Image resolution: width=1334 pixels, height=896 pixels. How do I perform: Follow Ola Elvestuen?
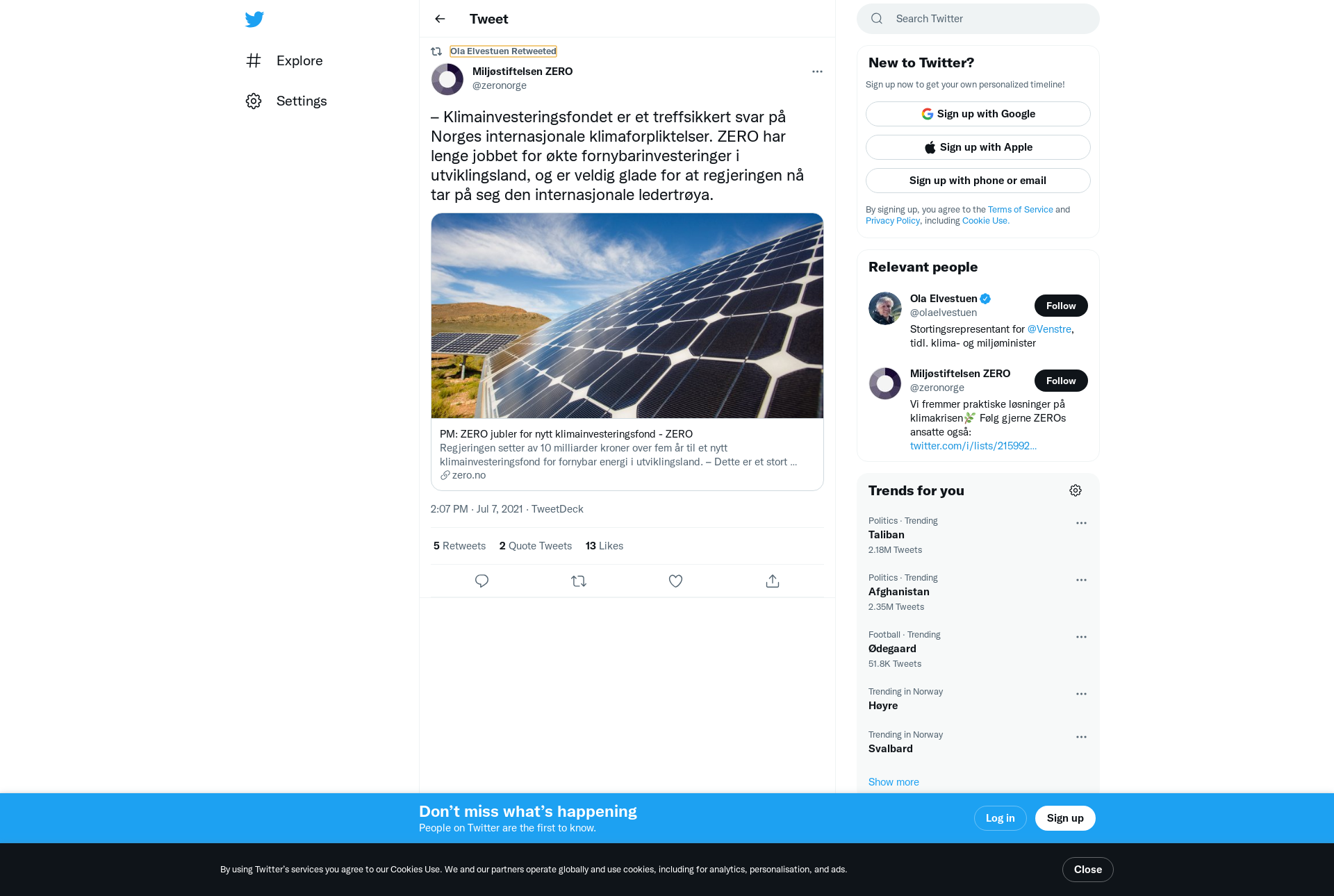pyautogui.click(x=1061, y=306)
